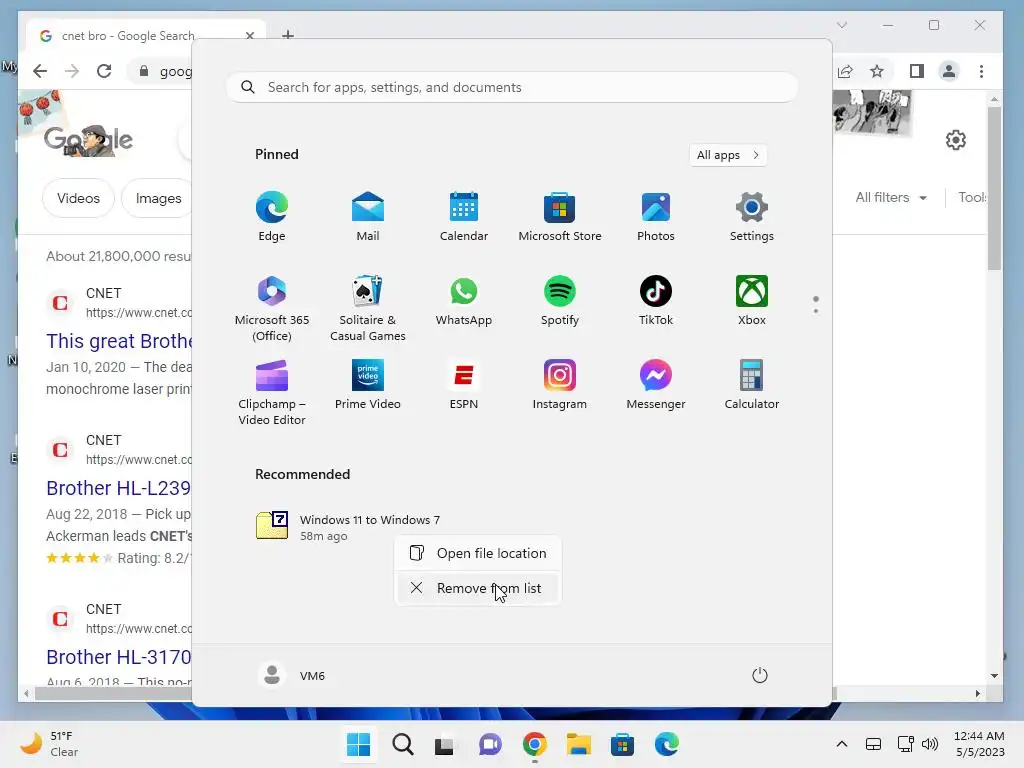Filter Google results by Images
This screenshot has height=768, width=1024.
pos(158,198)
